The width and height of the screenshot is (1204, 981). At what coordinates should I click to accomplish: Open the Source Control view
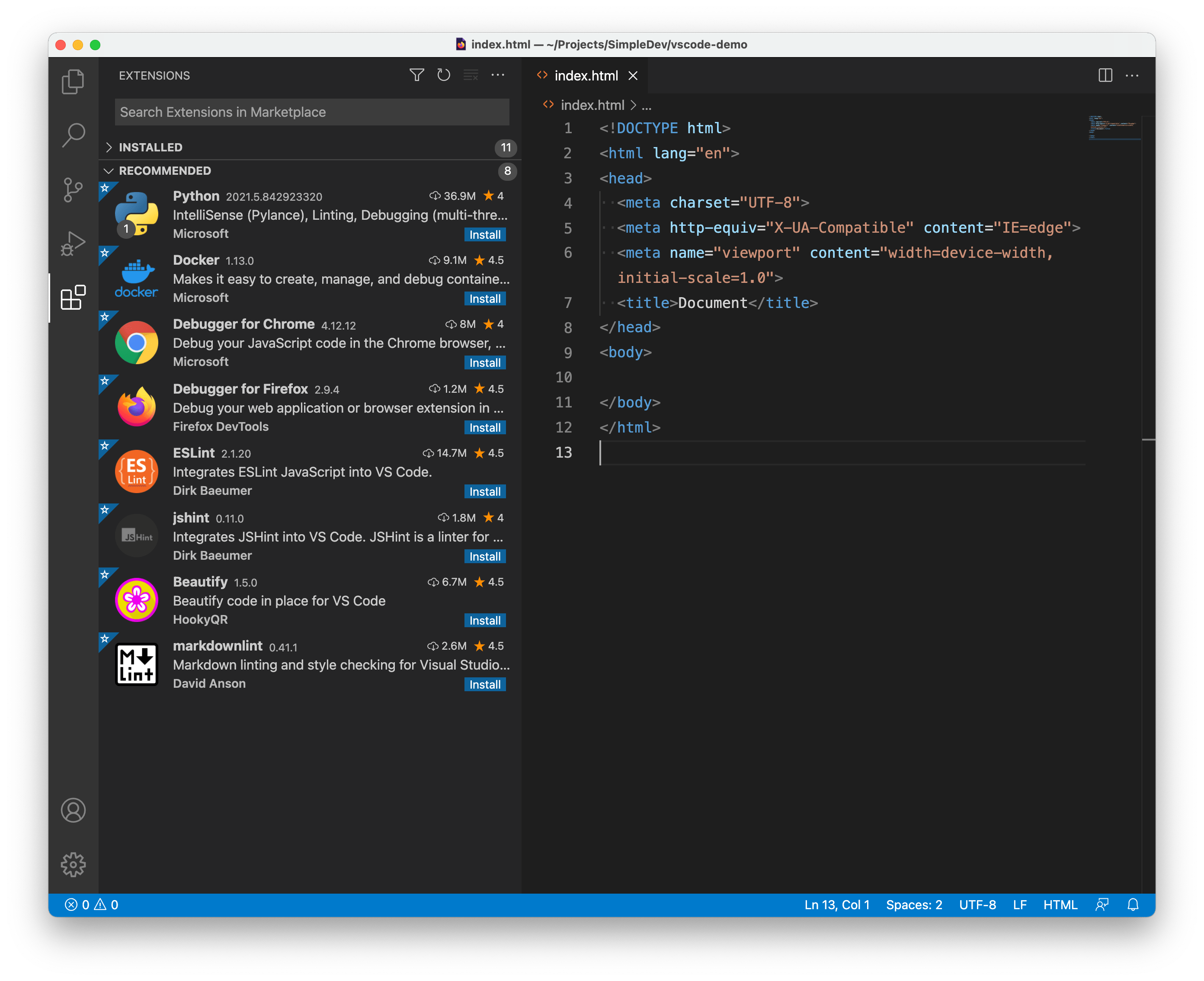click(73, 189)
